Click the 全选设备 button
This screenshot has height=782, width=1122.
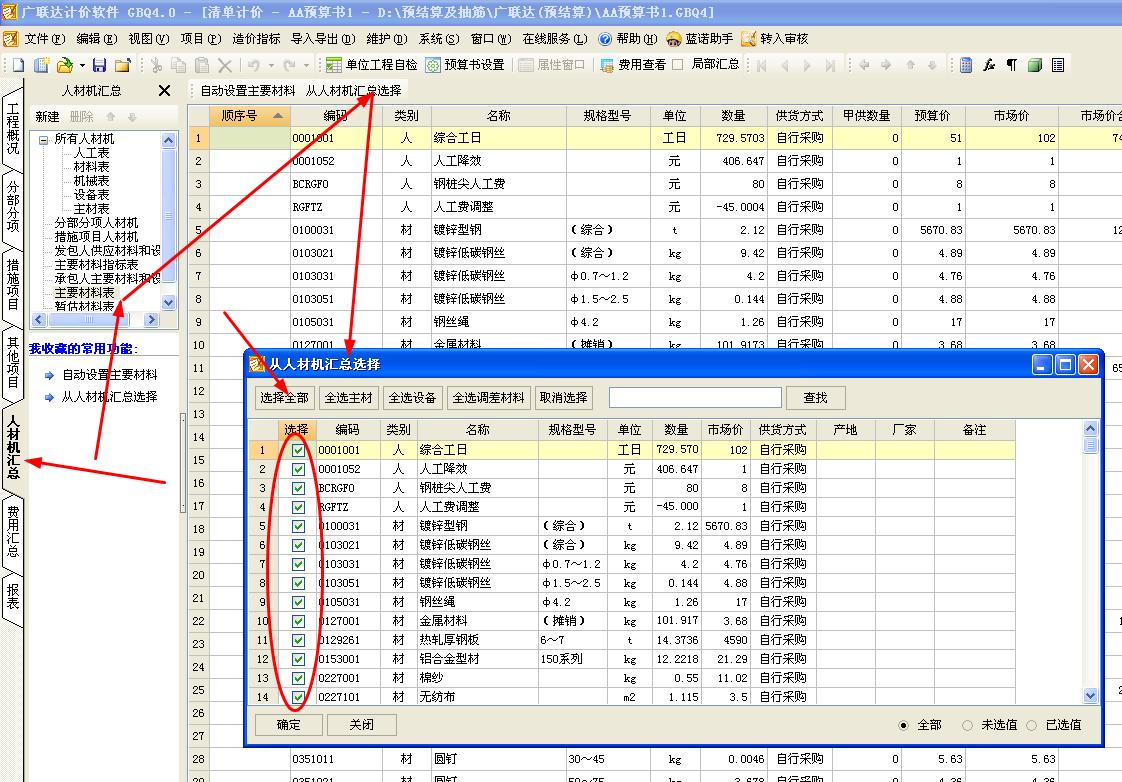(412, 398)
